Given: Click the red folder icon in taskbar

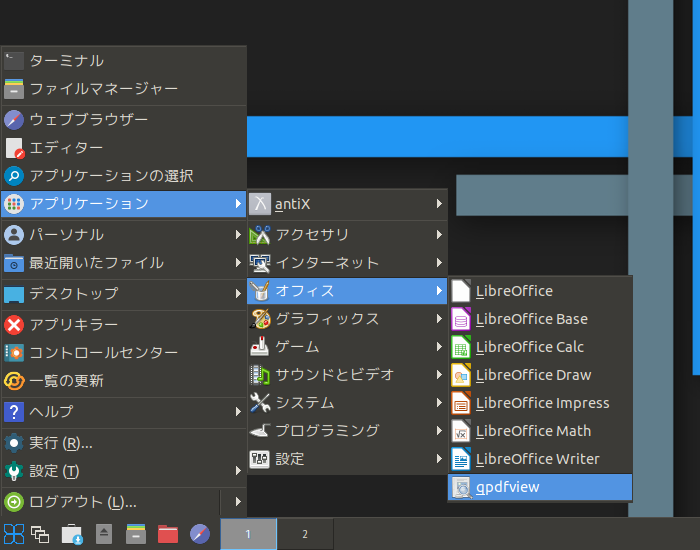Looking at the screenshot, I should coord(168,534).
